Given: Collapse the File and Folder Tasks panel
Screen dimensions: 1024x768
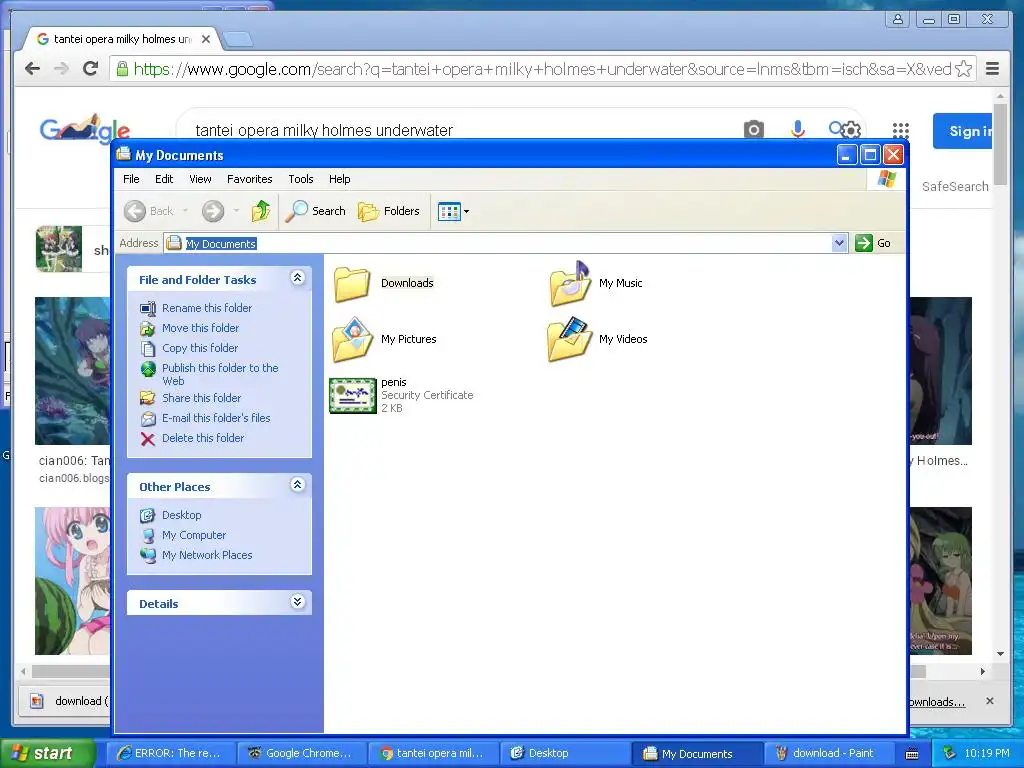Looking at the screenshot, I should click(x=297, y=278).
